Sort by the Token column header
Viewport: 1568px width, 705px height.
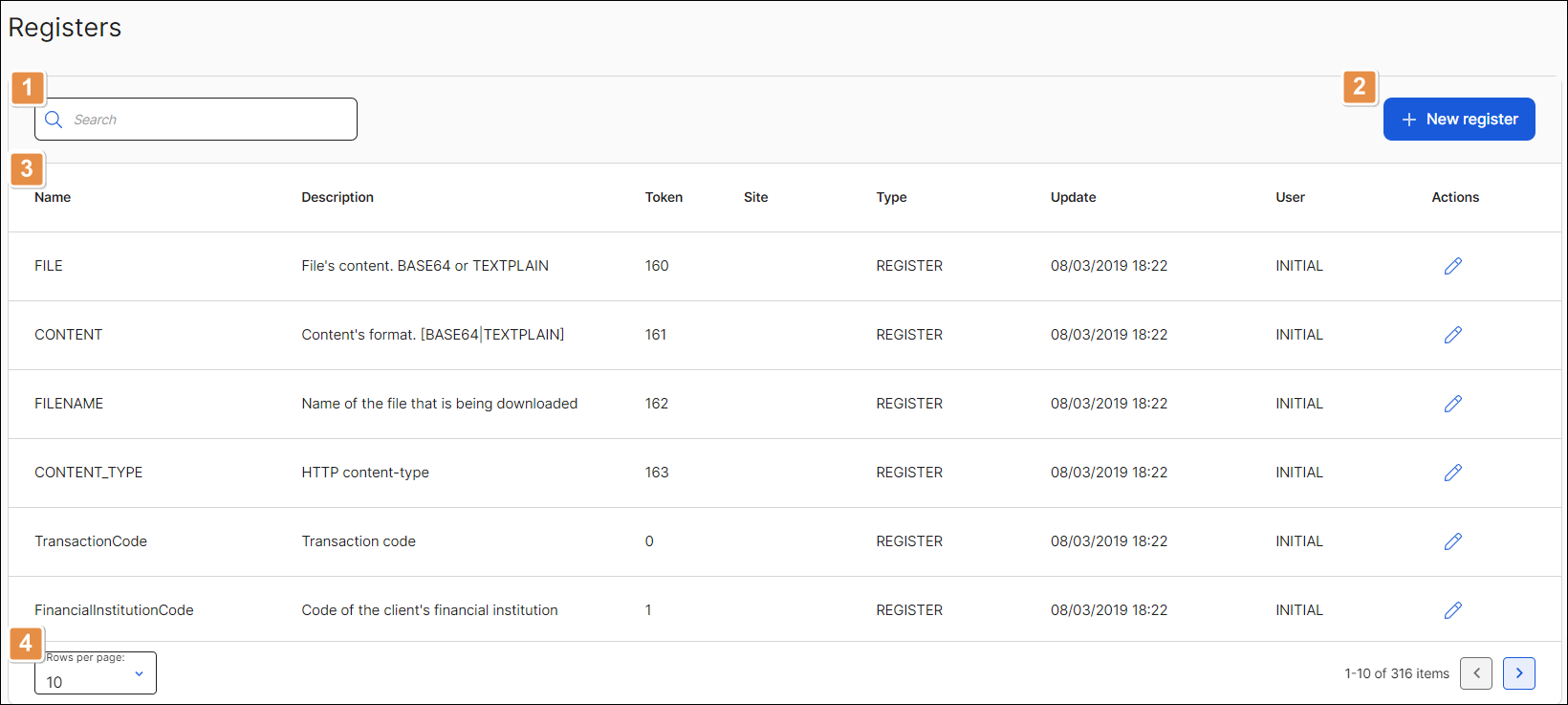[664, 197]
